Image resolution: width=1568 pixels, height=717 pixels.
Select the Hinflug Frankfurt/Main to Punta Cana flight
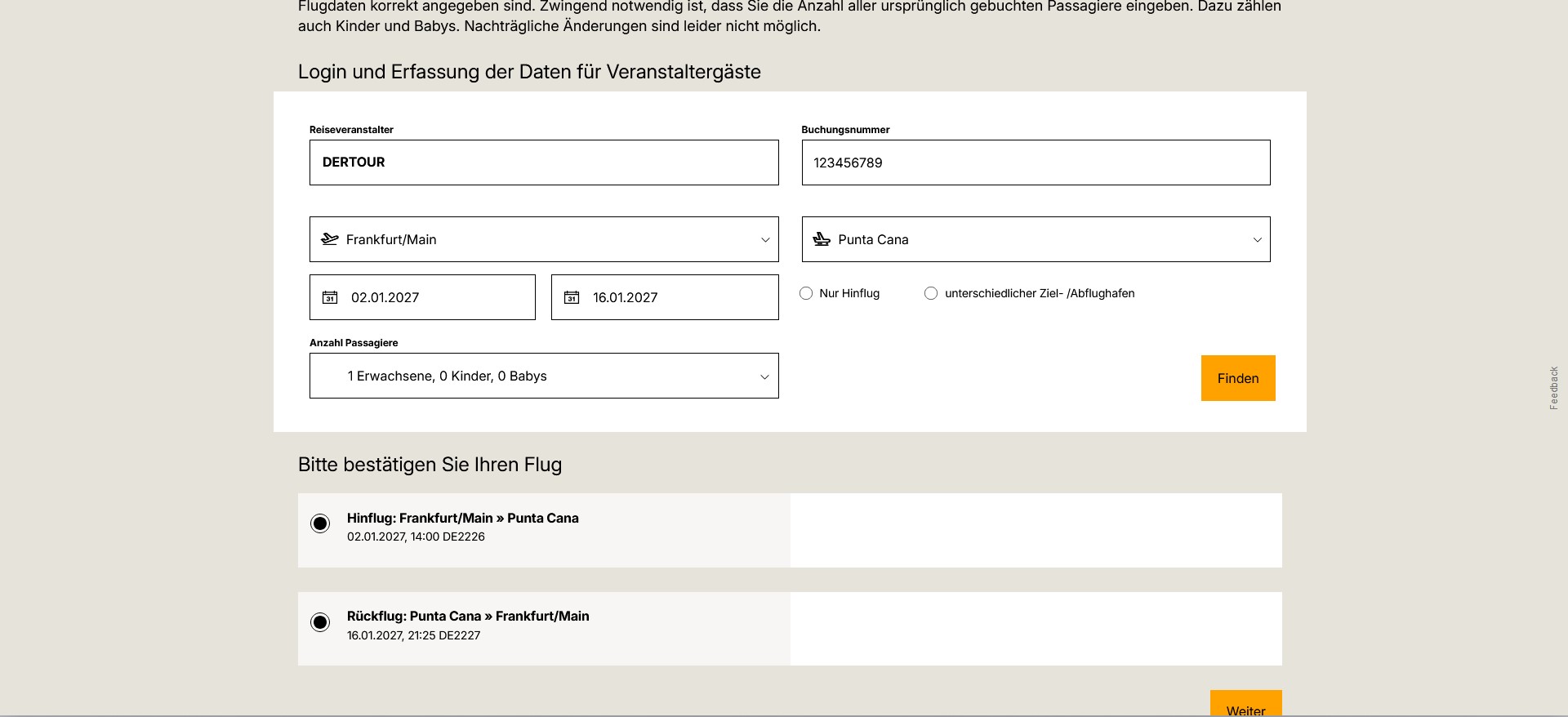320,523
